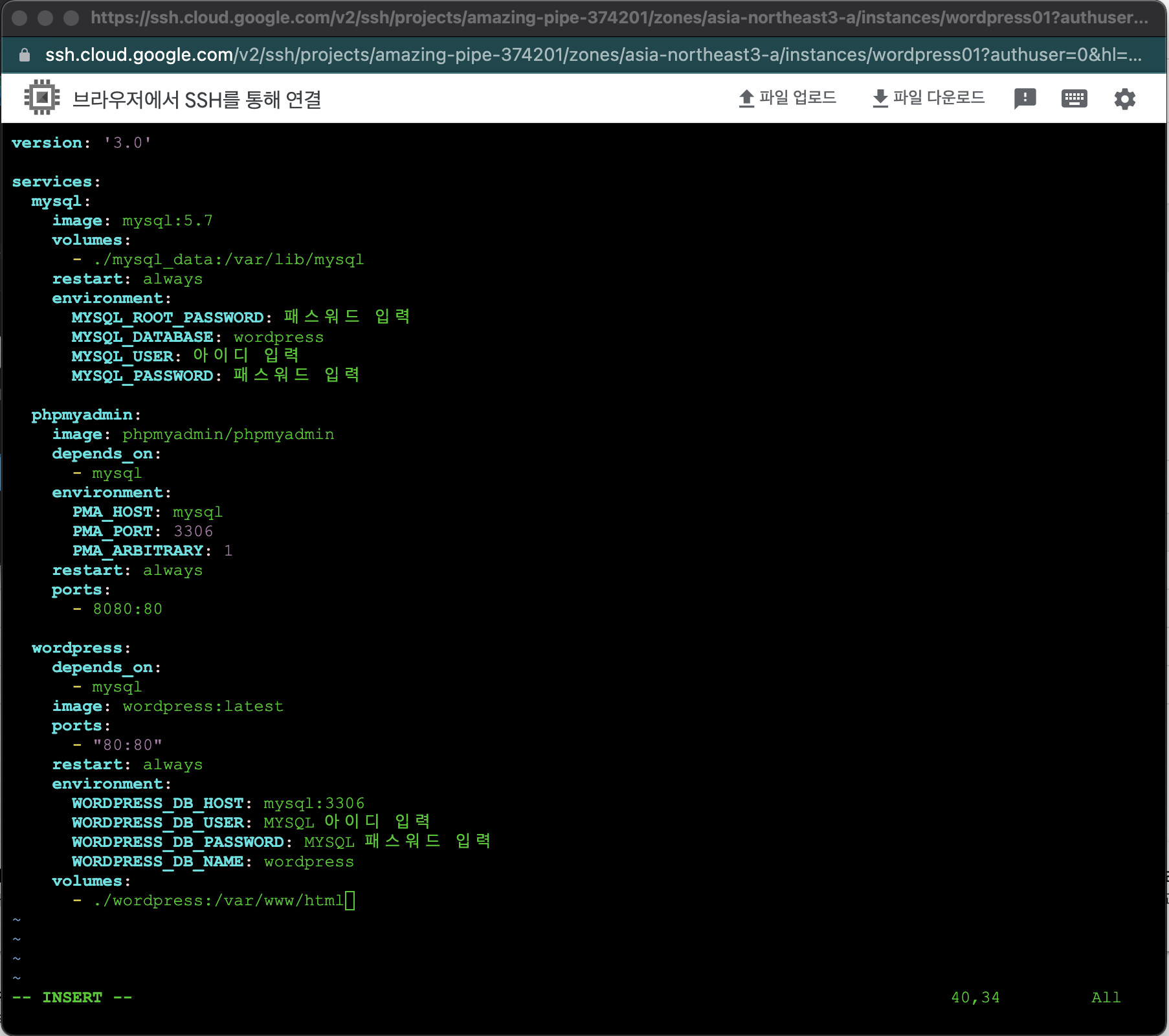Click the All scroll indicator in status line
Viewport: 1169px width, 1036px height.
coord(1106,998)
